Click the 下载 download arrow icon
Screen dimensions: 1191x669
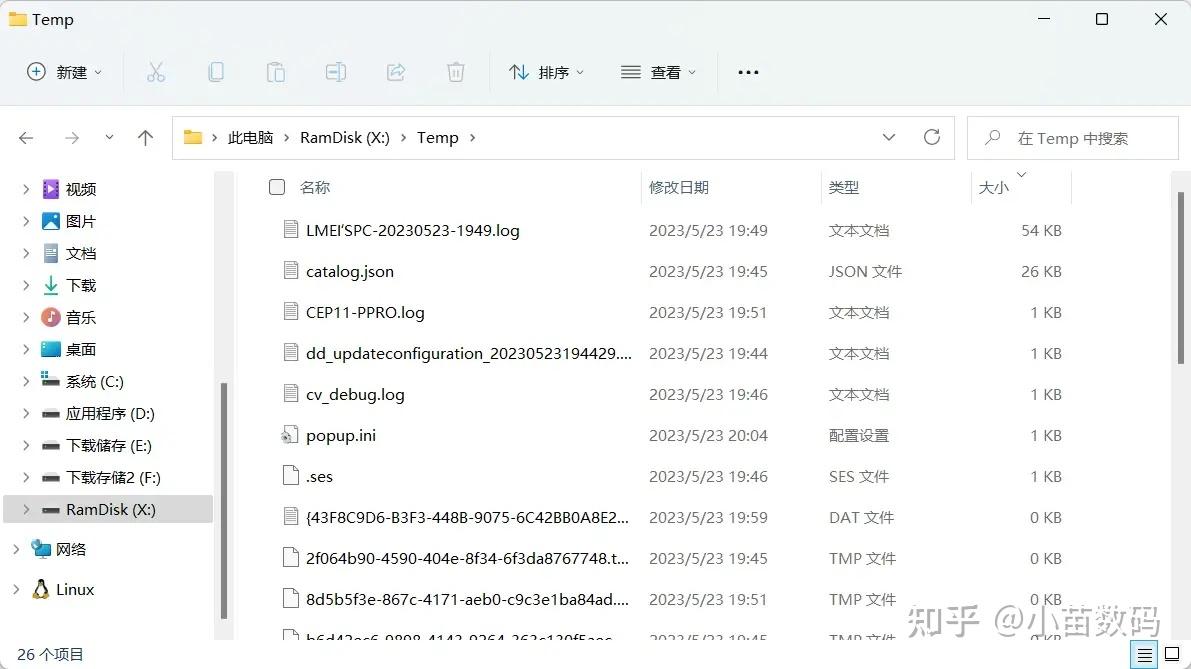point(51,285)
